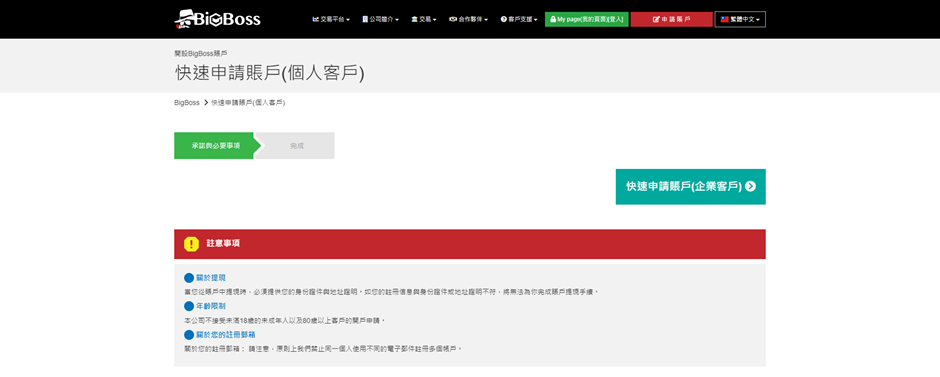
Task: Click the edit icon on 申請賬戶 button
Action: click(x=656, y=19)
